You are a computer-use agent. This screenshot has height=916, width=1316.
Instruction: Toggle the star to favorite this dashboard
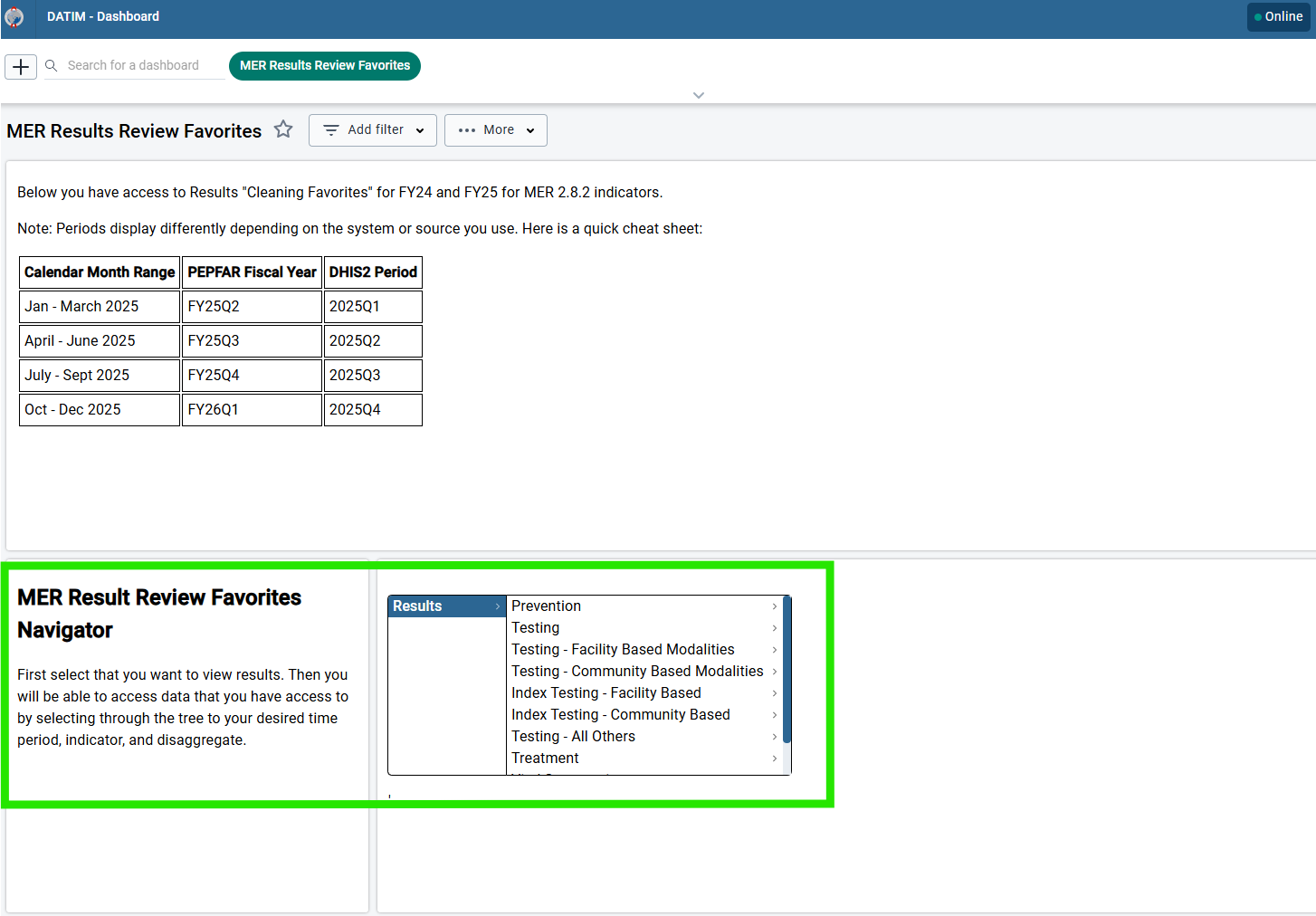click(283, 129)
